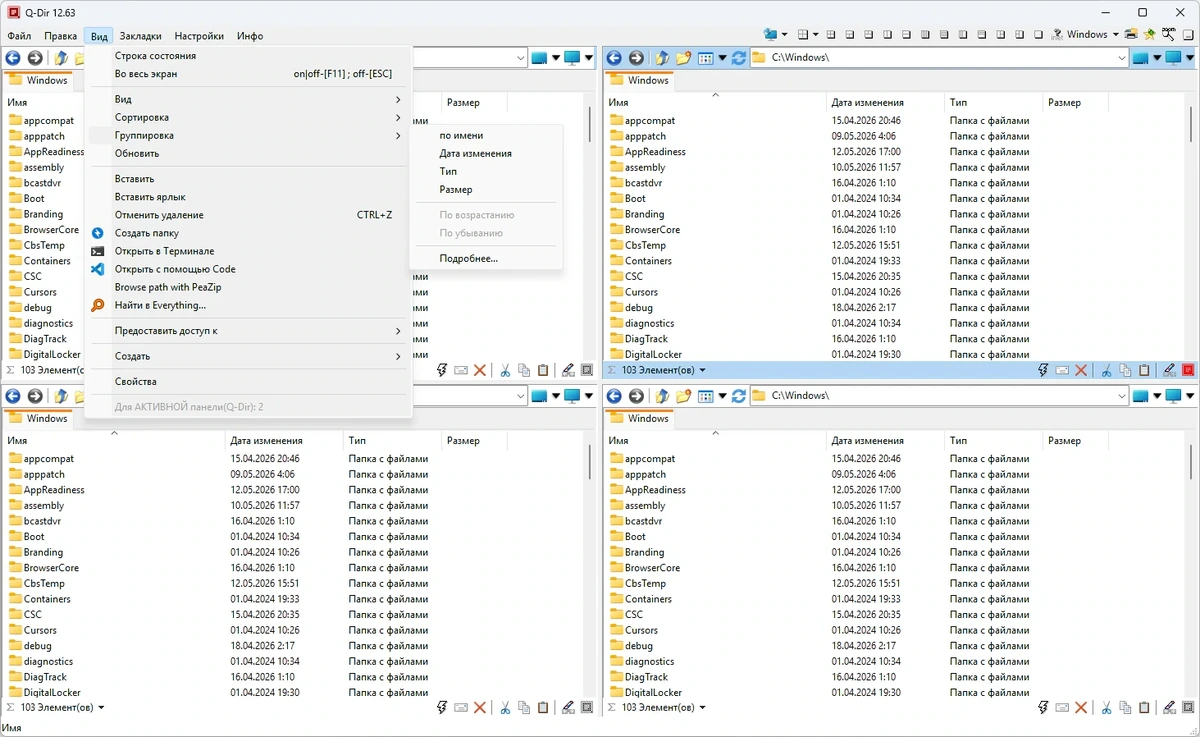Open the Настройки menu
This screenshot has width=1200, height=737.
tap(199, 36)
